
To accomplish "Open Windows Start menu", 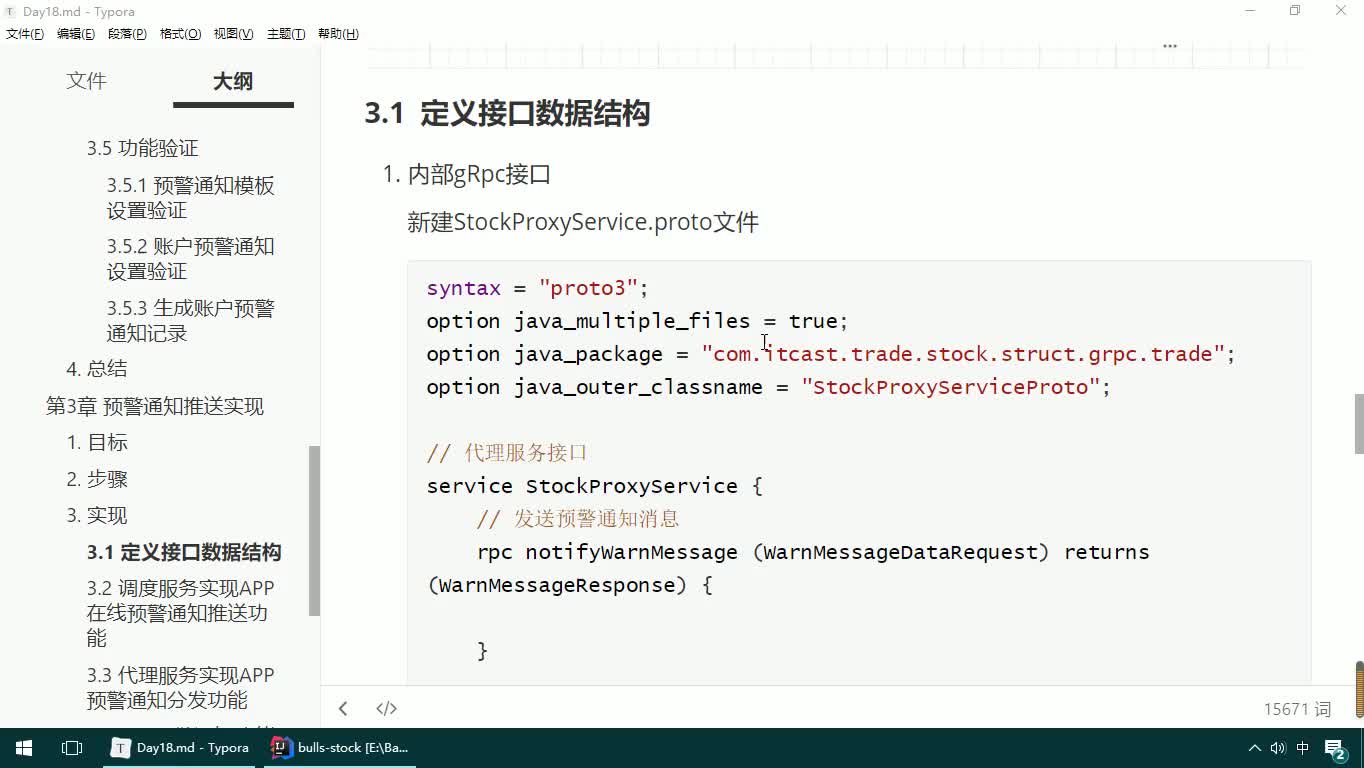I will [x=24, y=747].
